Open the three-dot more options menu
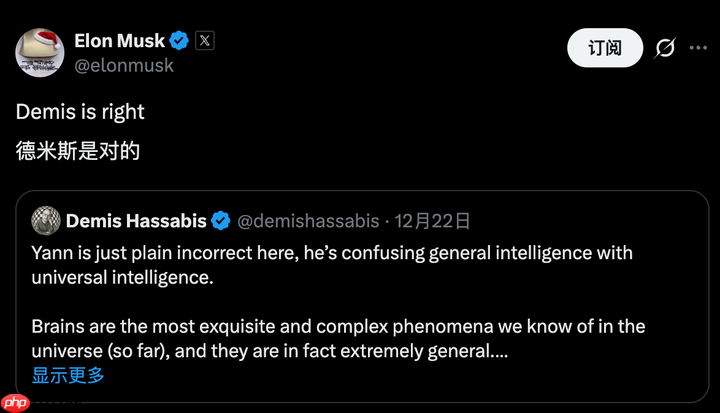 tap(699, 47)
